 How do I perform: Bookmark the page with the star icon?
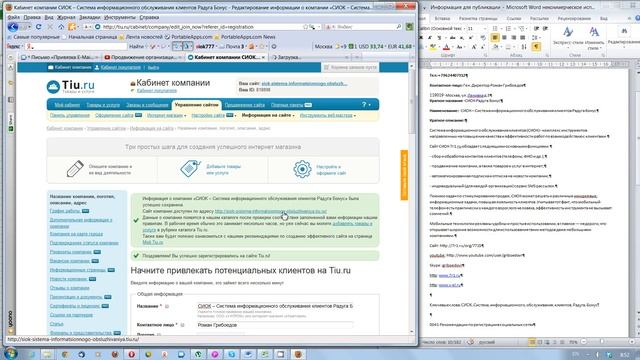305,27
